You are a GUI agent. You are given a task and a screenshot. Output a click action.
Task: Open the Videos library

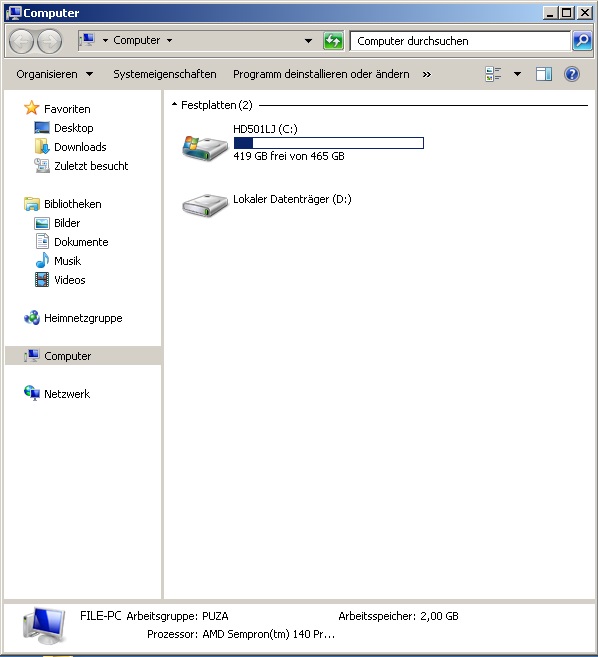[x=70, y=280]
